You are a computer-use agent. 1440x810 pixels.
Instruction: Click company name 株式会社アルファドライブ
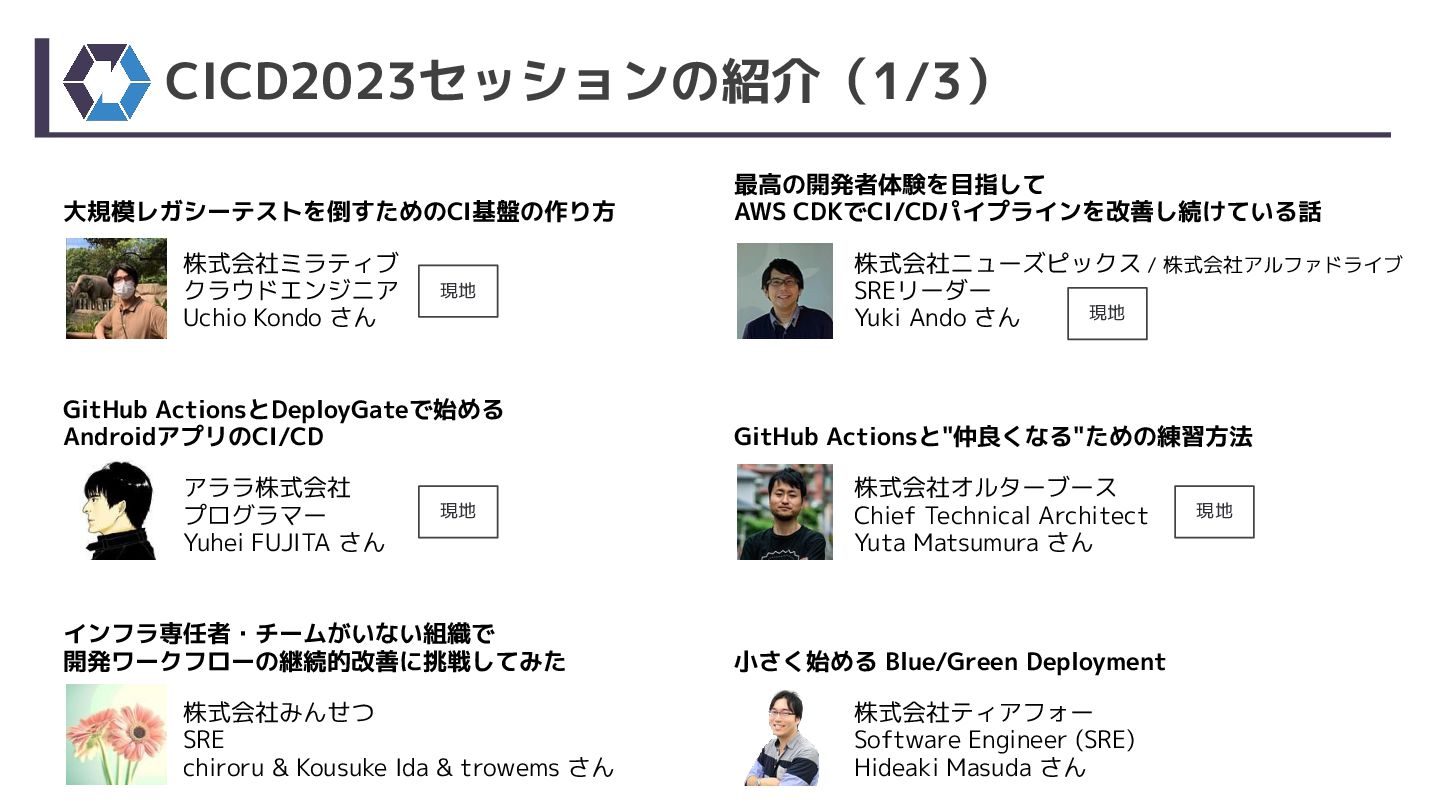[x=1282, y=265]
